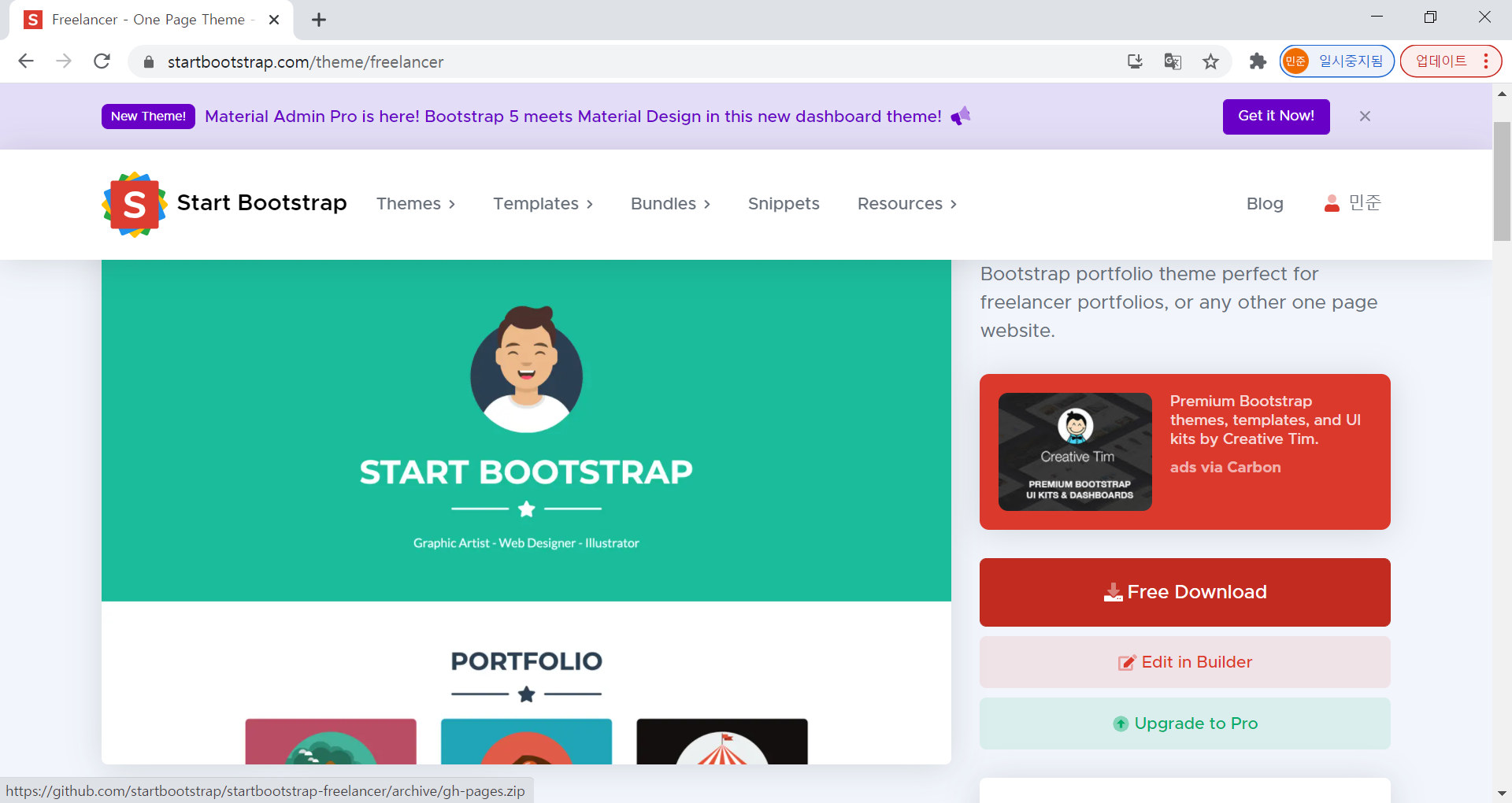
Task: Click the 업데이트 update button
Action: click(x=1440, y=61)
